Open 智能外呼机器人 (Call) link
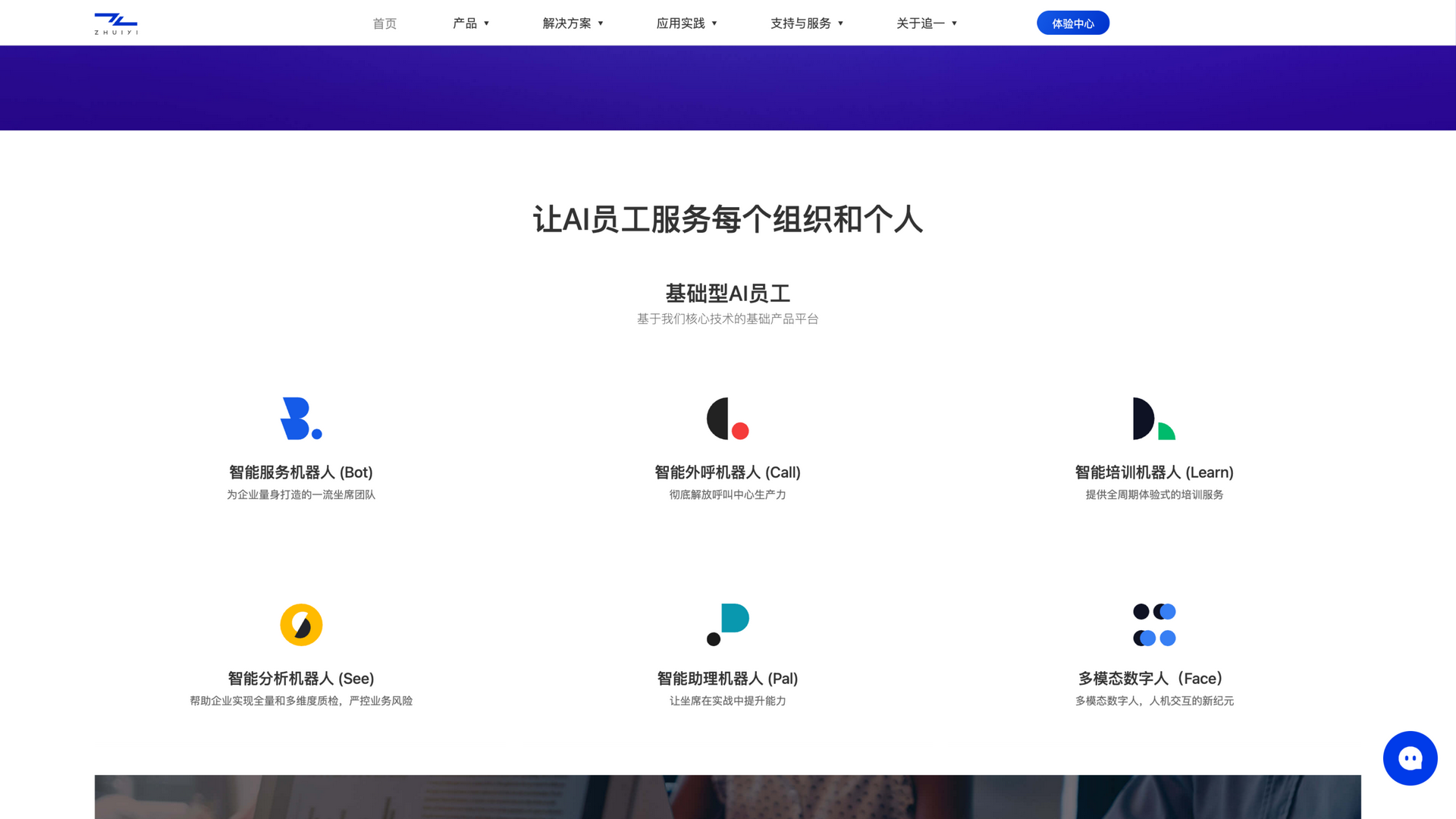Image resolution: width=1456 pixels, height=819 pixels. (x=728, y=472)
